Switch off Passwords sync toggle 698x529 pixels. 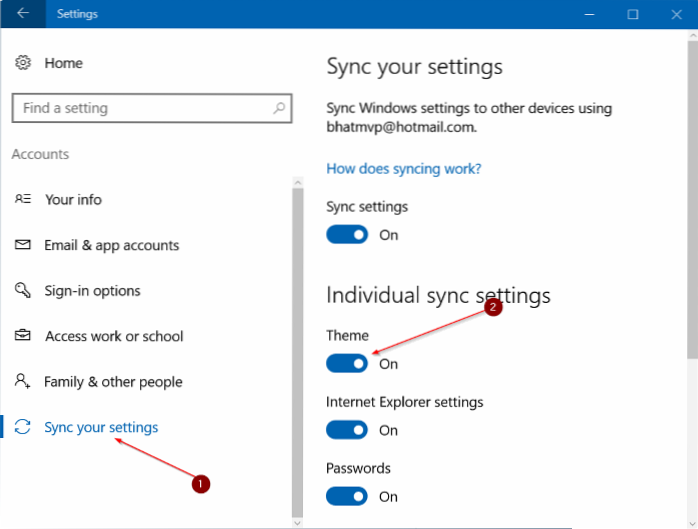coord(347,496)
